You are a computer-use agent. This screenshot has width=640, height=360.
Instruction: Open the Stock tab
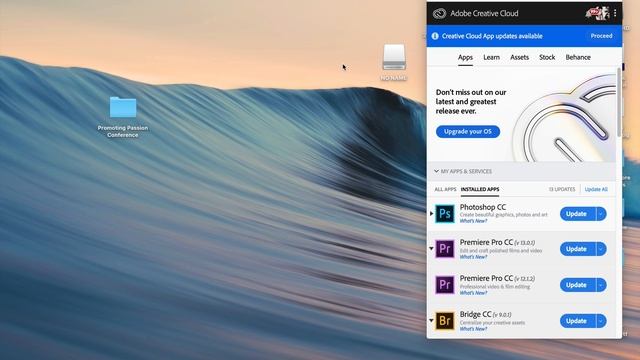(x=547, y=58)
